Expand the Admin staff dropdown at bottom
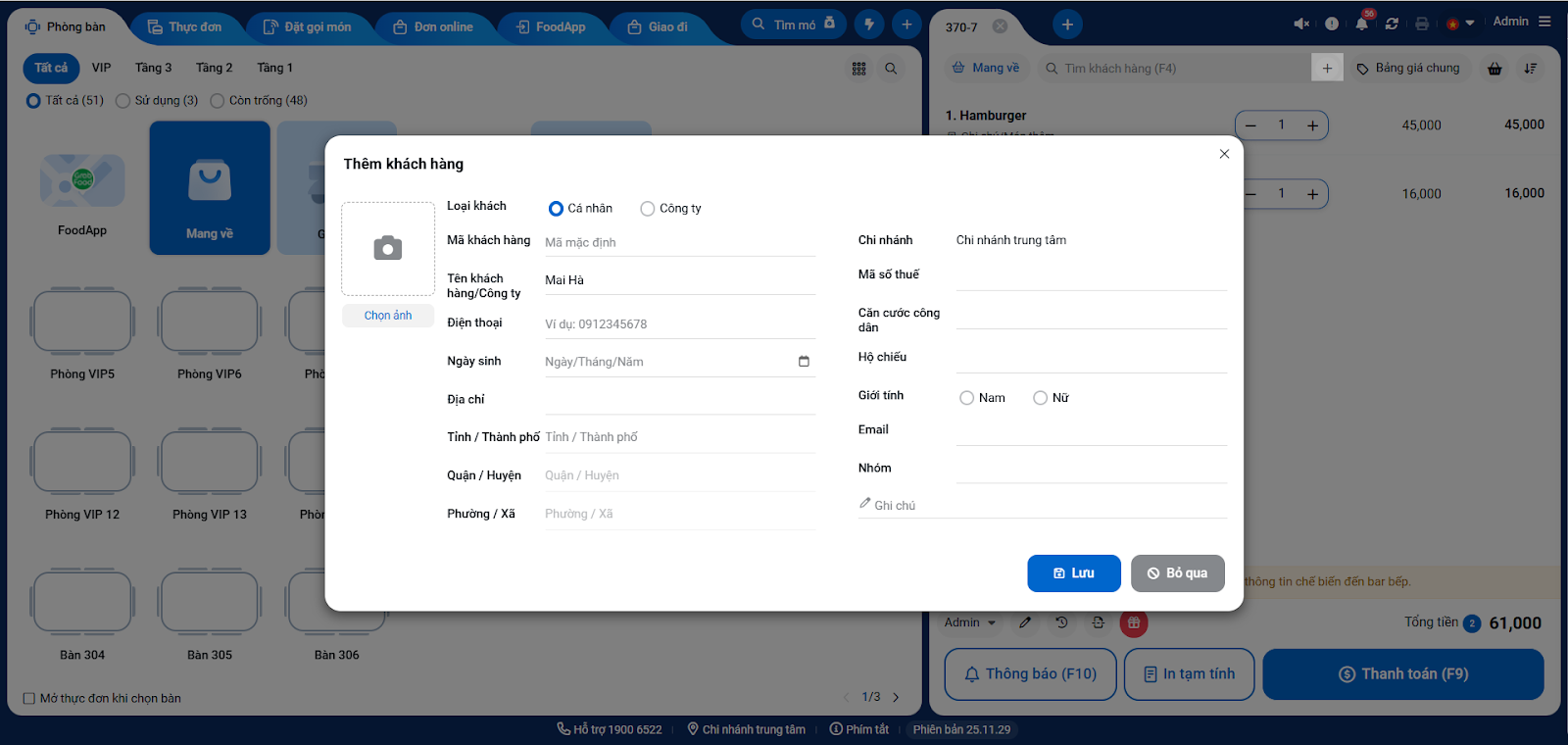Screen dimensions: 1568x745 tap(970, 622)
